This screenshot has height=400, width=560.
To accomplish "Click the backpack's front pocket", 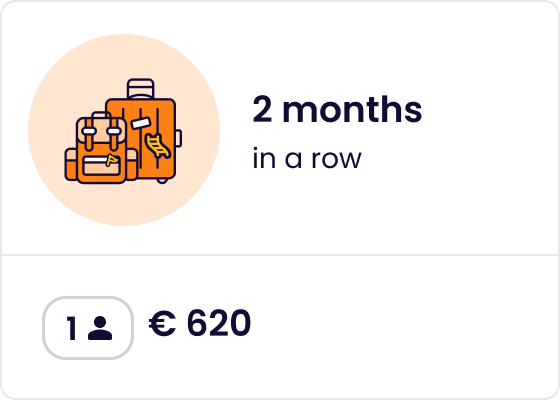I will pos(101,165).
